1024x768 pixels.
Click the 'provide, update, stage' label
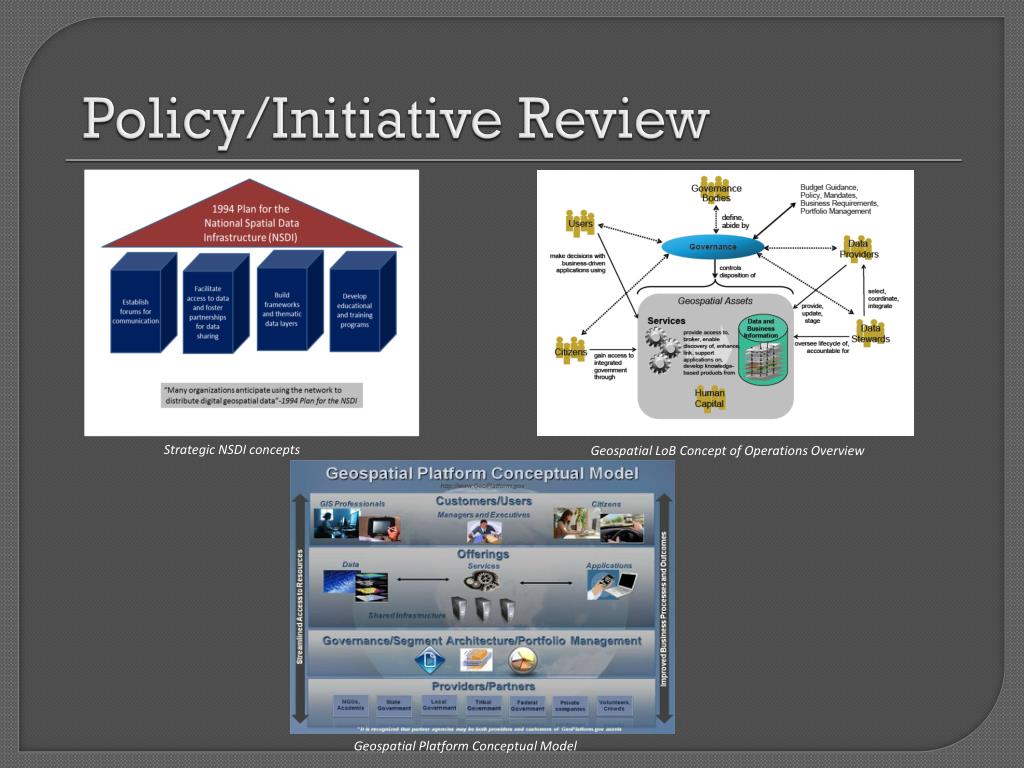click(812, 313)
